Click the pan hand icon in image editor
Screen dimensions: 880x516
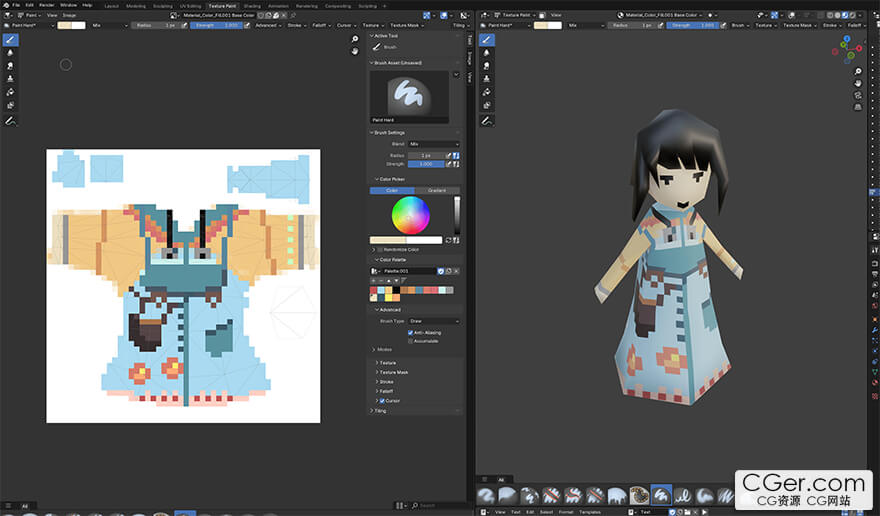coord(354,52)
